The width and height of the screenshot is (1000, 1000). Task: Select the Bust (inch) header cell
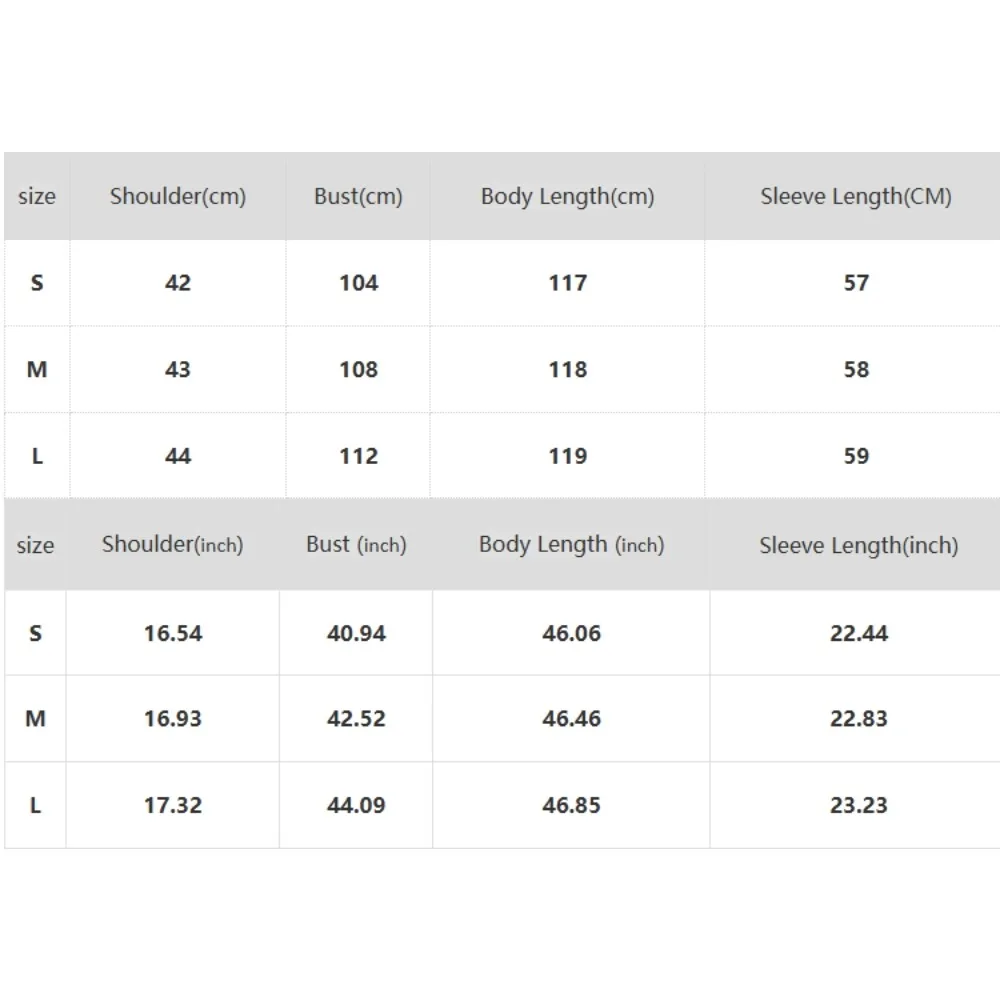[x=356, y=545]
